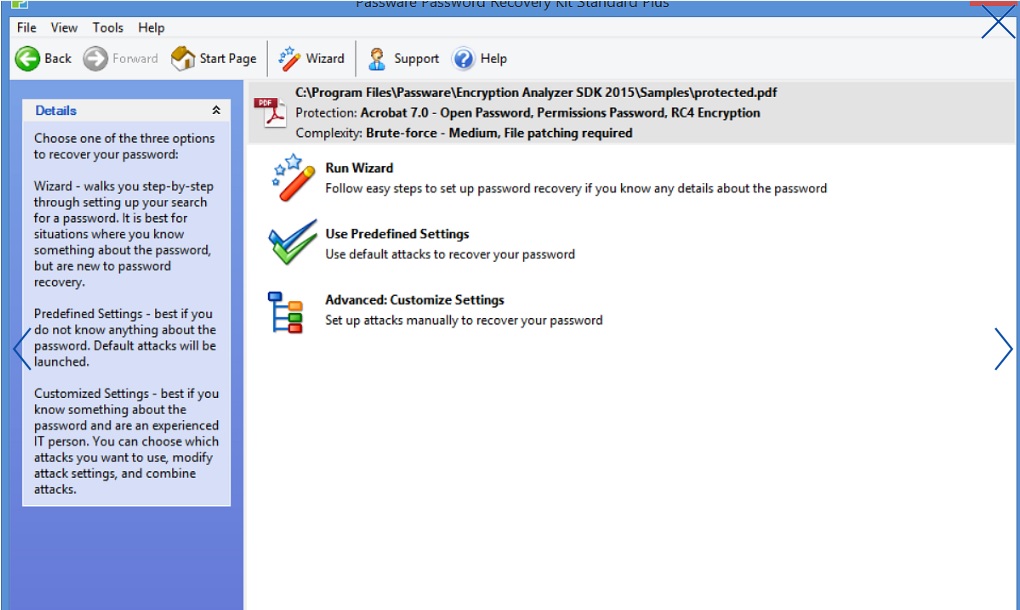
Task: Click the Support person icon
Action: point(377,59)
